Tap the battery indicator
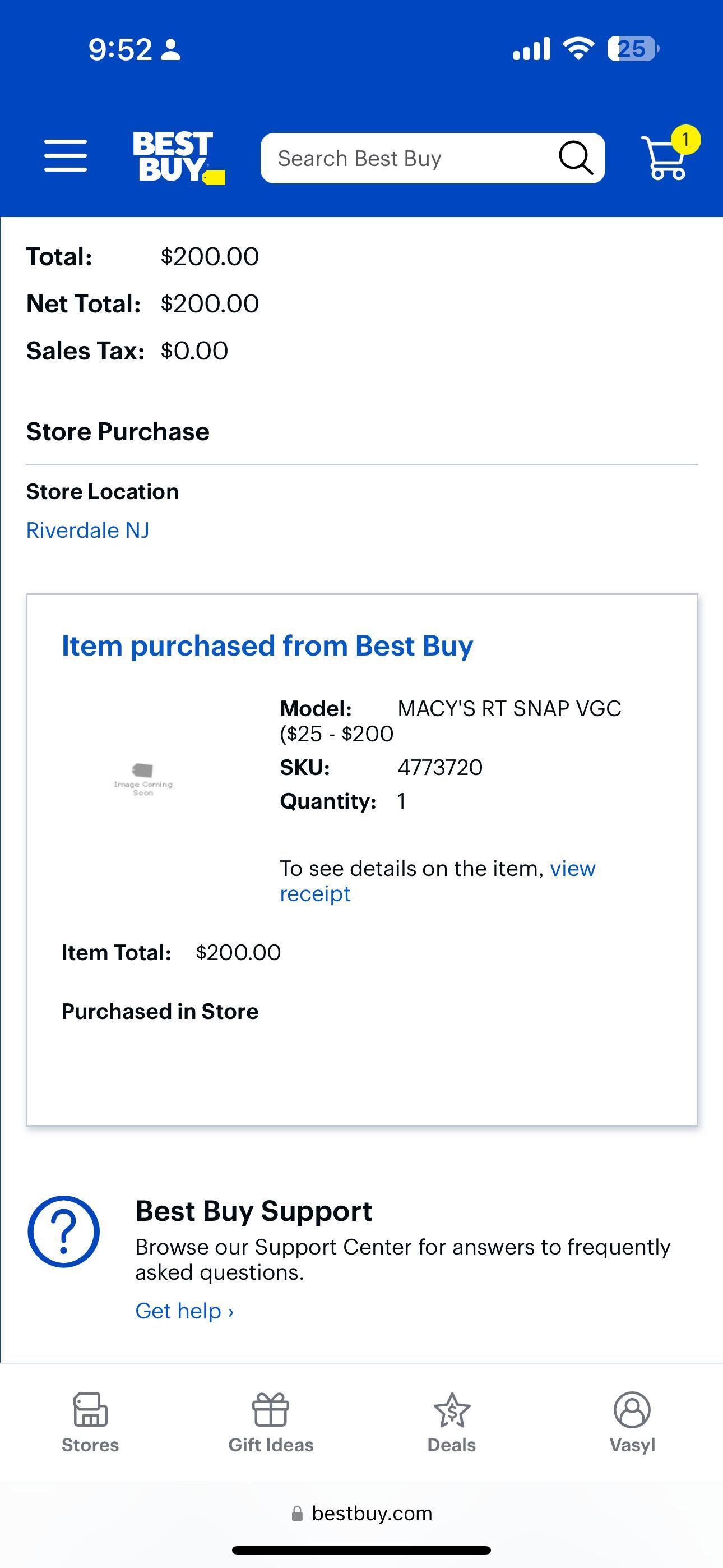Screen dimensions: 723x1568 point(633,49)
